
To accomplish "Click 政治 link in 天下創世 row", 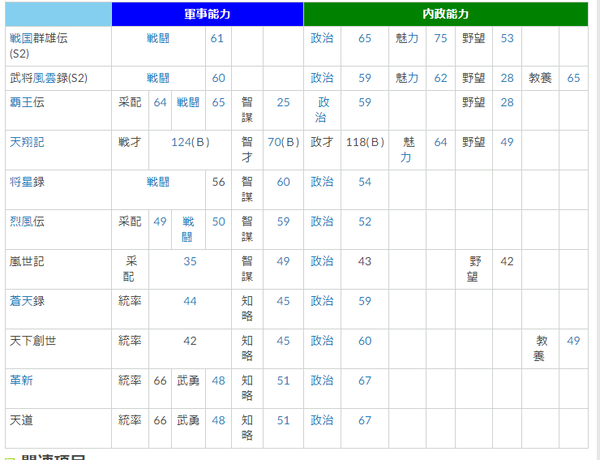I will [x=322, y=341].
